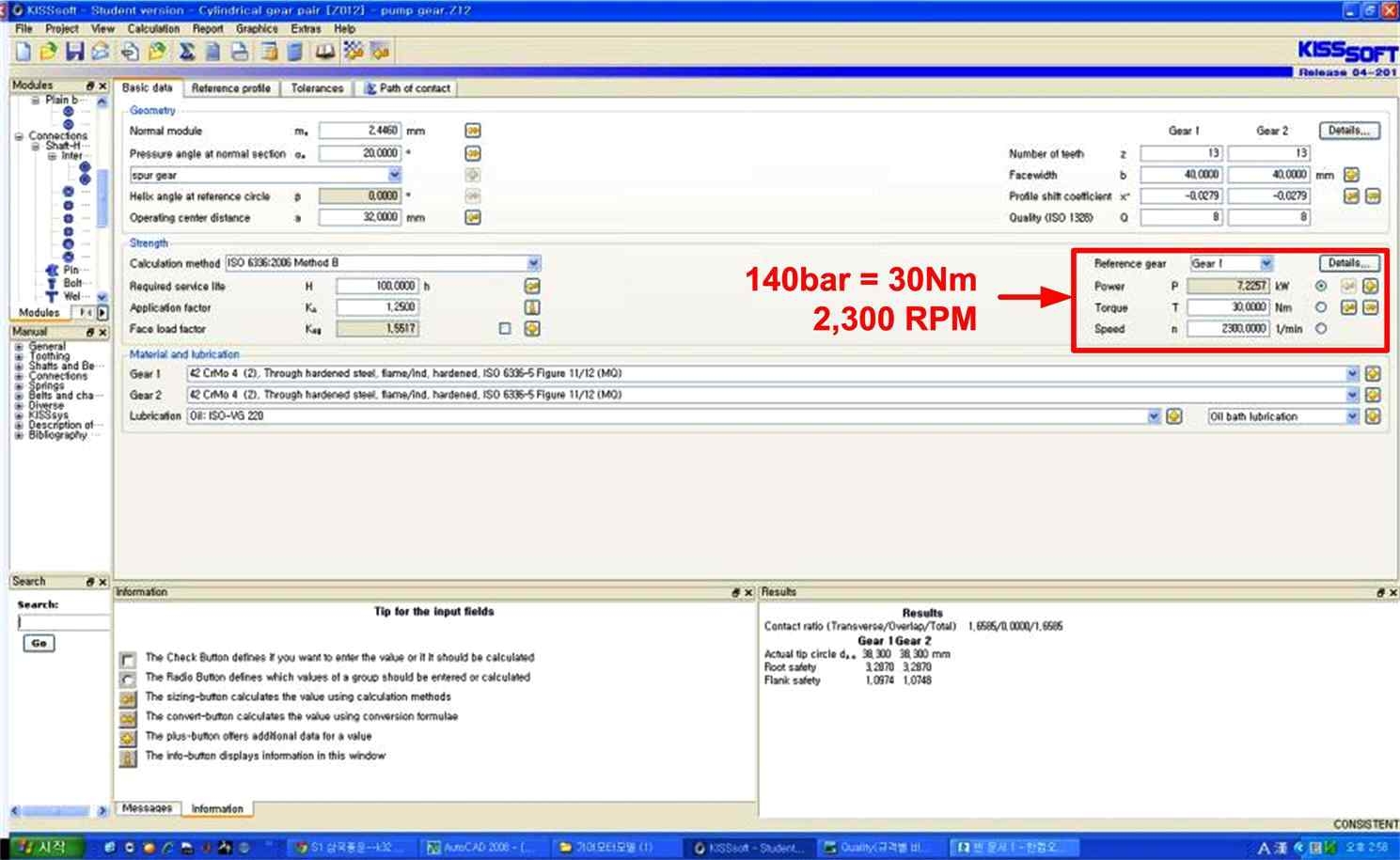Open the Oil ISO-VG 220 lubrication dropdown
This screenshot has width=1400, height=860.
tap(1154, 415)
